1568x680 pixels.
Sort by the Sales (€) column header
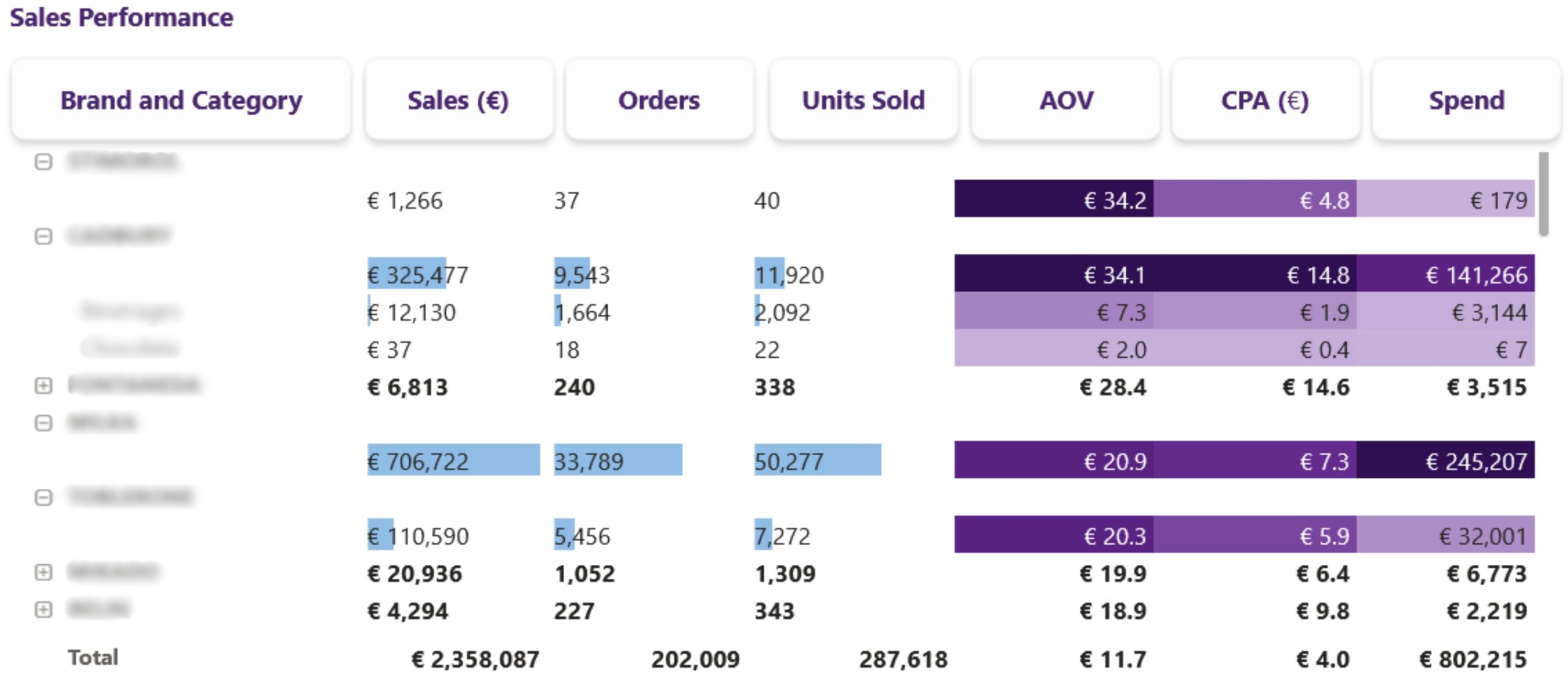tap(459, 99)
